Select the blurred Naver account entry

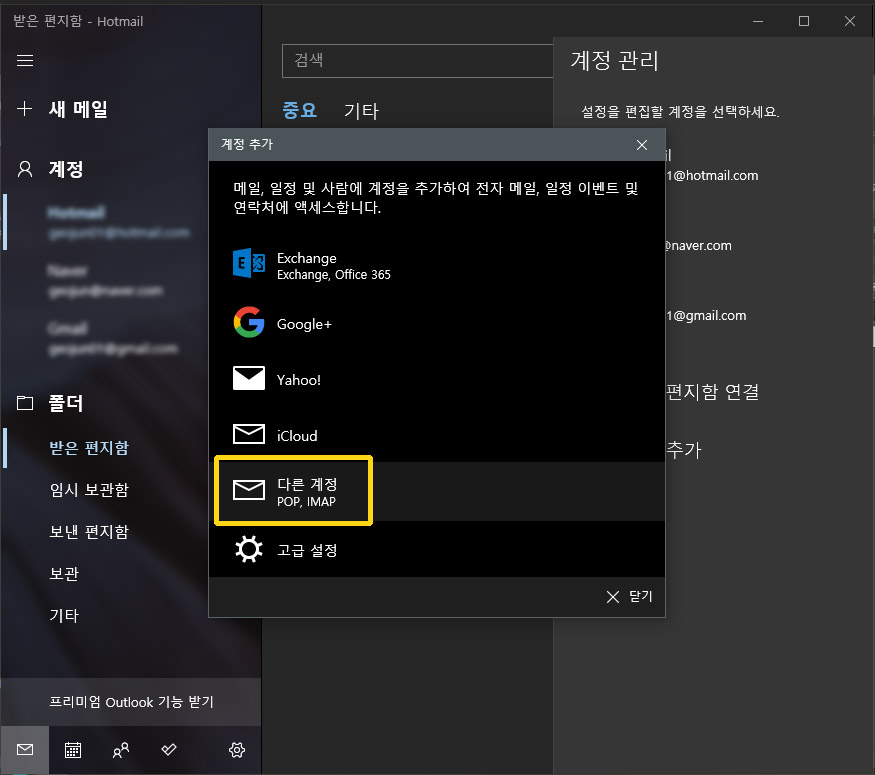point(105,280)
